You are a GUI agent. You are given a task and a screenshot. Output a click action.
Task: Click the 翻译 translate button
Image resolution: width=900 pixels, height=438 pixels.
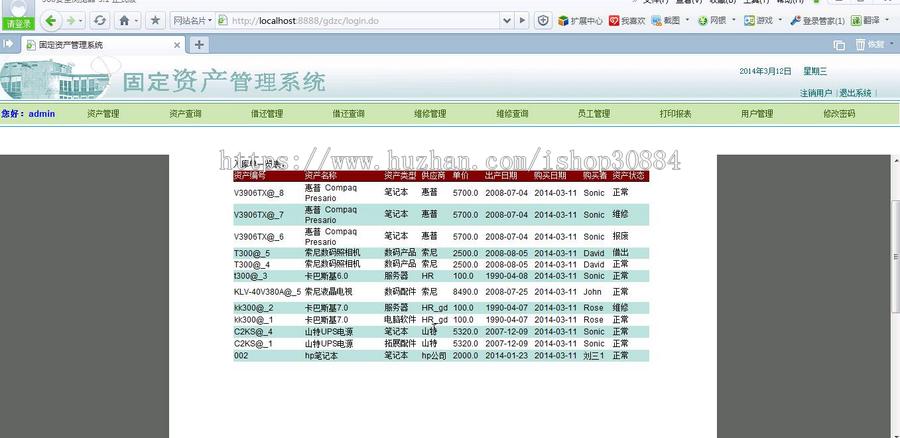pyautogui.click(x=866, y=21)
